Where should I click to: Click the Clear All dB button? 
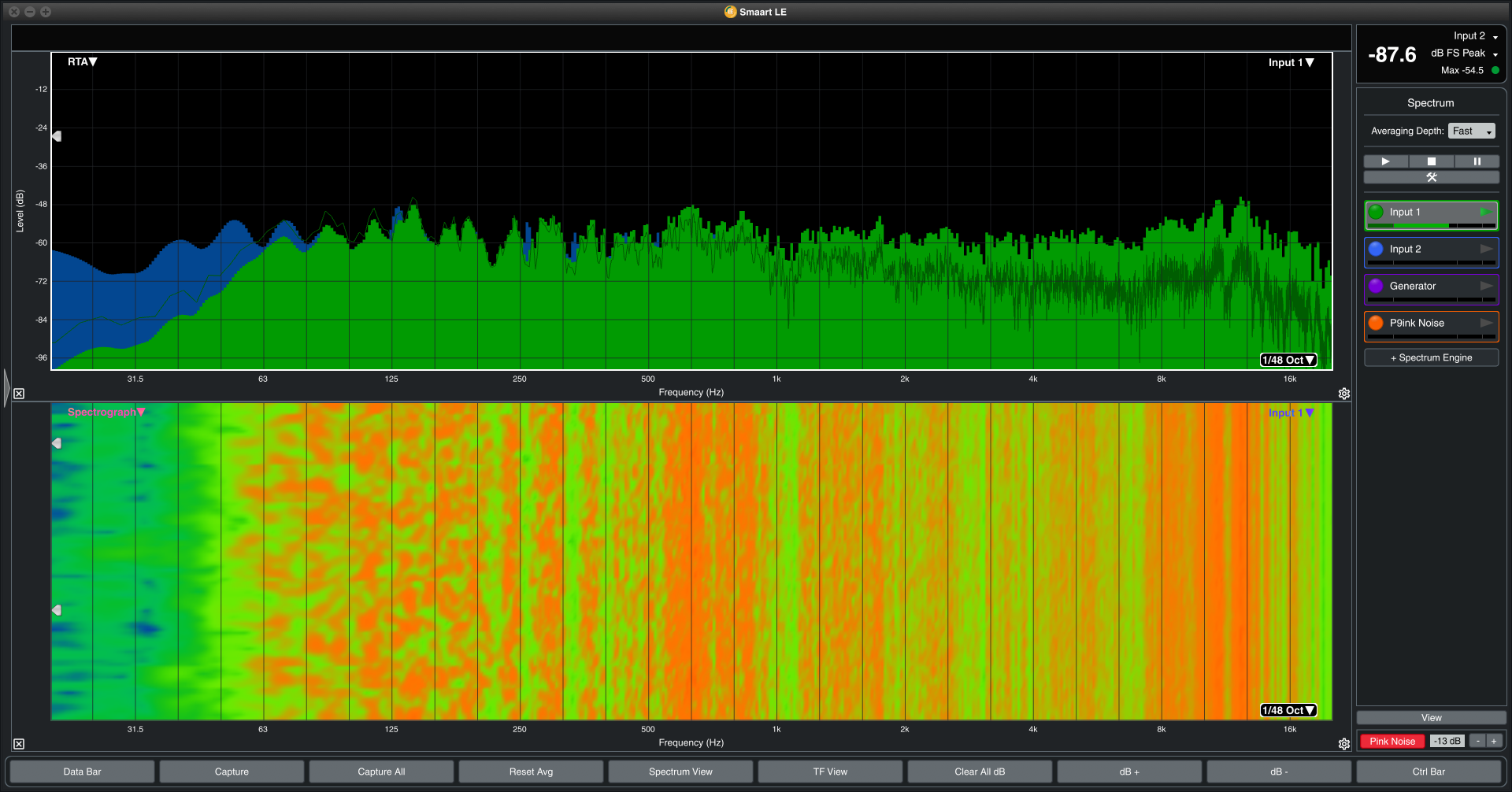980,772
